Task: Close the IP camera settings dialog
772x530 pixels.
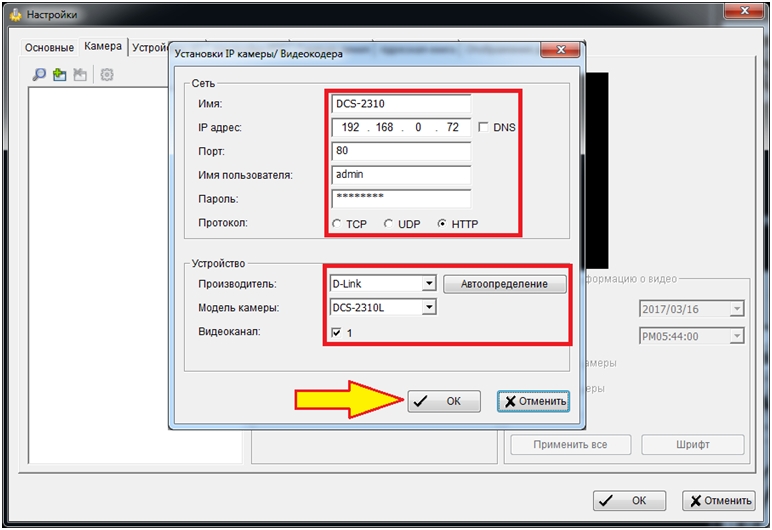Action: pos(560,51)
